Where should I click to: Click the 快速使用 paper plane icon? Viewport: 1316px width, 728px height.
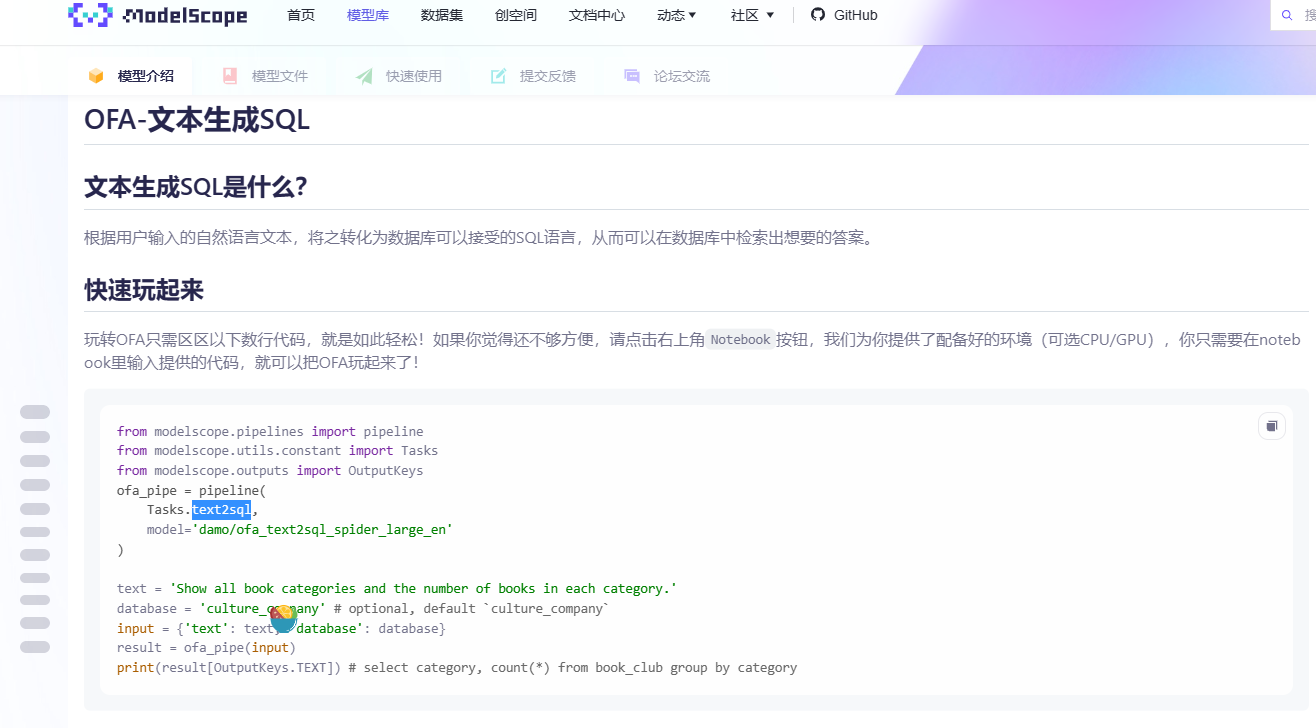364,76
